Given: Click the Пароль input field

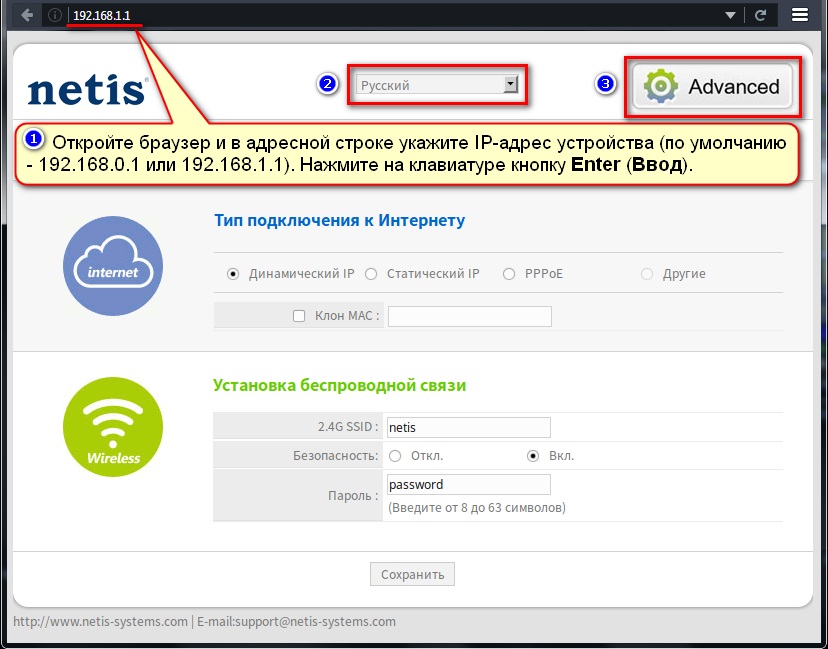Looking at the screenshot, I should [x=468, y=484].
